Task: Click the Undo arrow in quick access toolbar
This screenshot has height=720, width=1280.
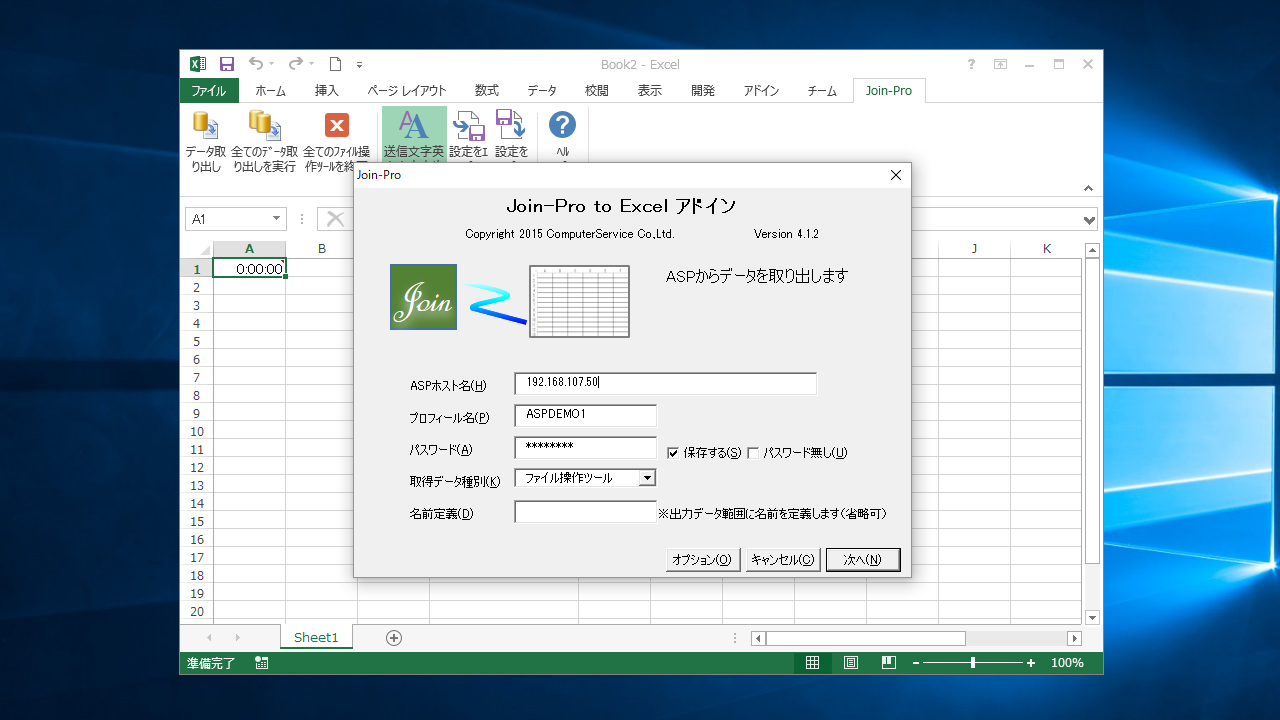Action: (x=256, y=64)
